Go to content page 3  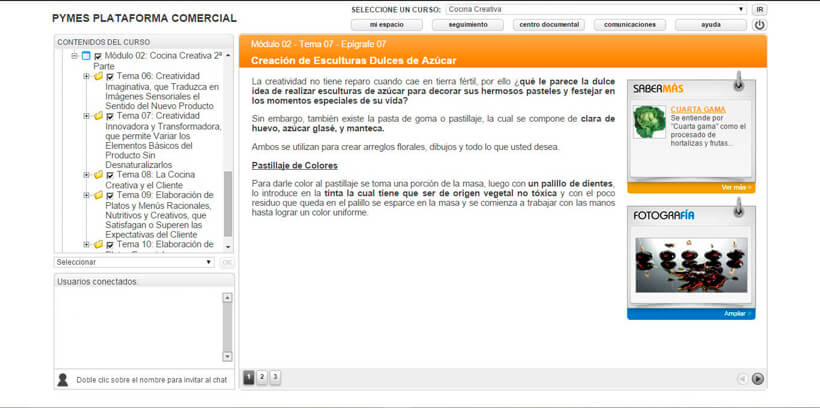click(275, 377)
